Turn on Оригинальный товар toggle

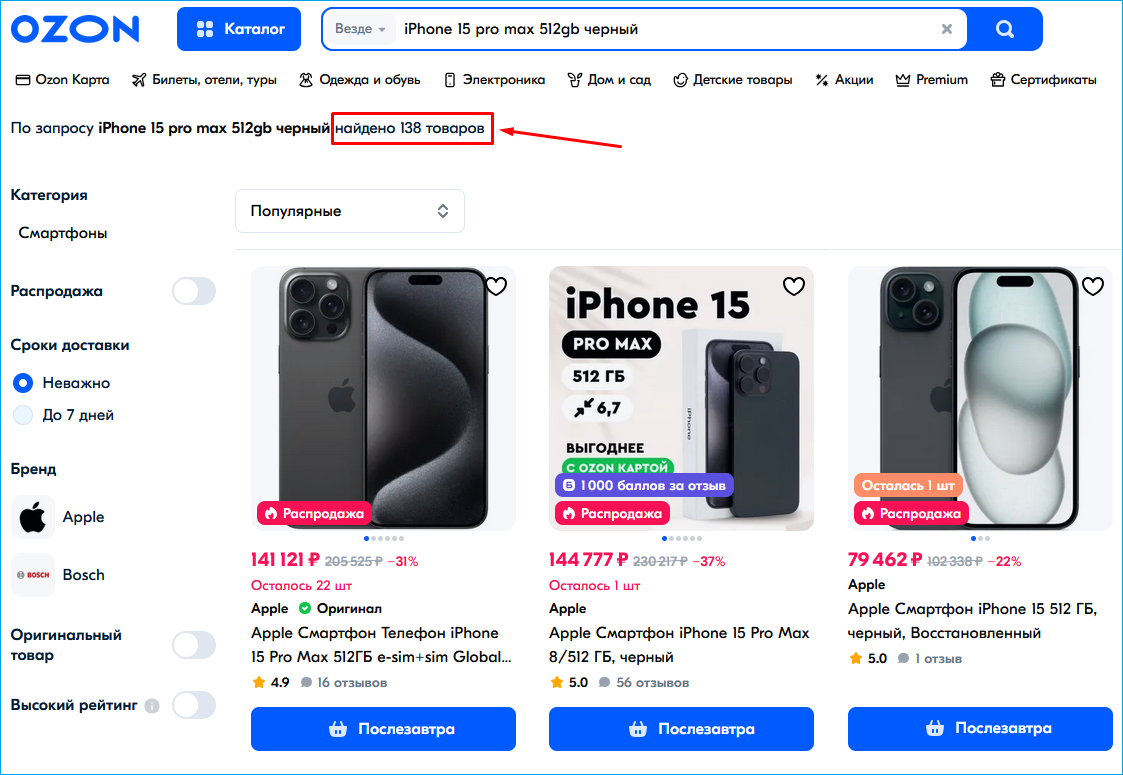pos(193,645)
